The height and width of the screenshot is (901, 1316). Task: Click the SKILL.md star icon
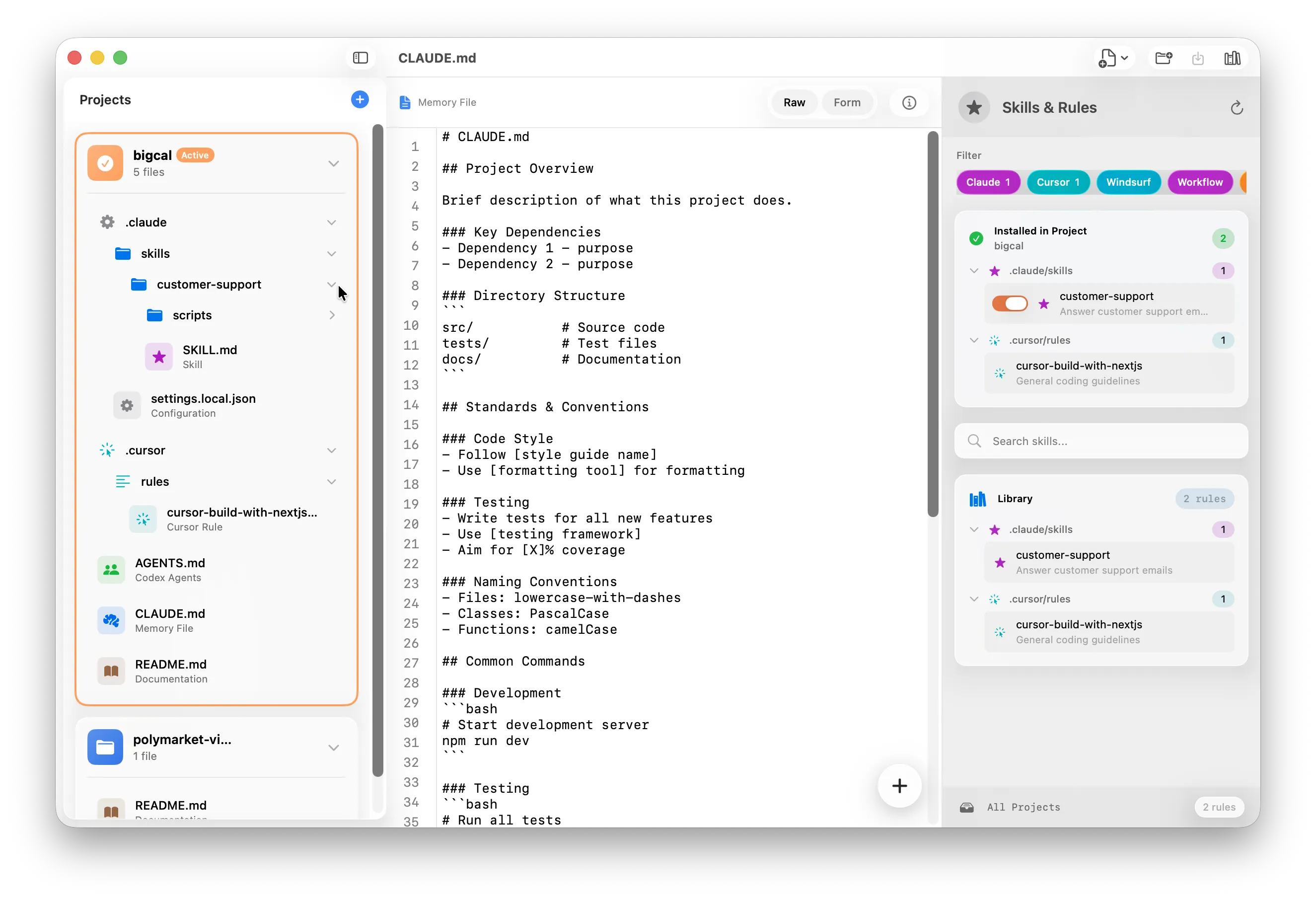pyautogui.click(x=158, y=357)
